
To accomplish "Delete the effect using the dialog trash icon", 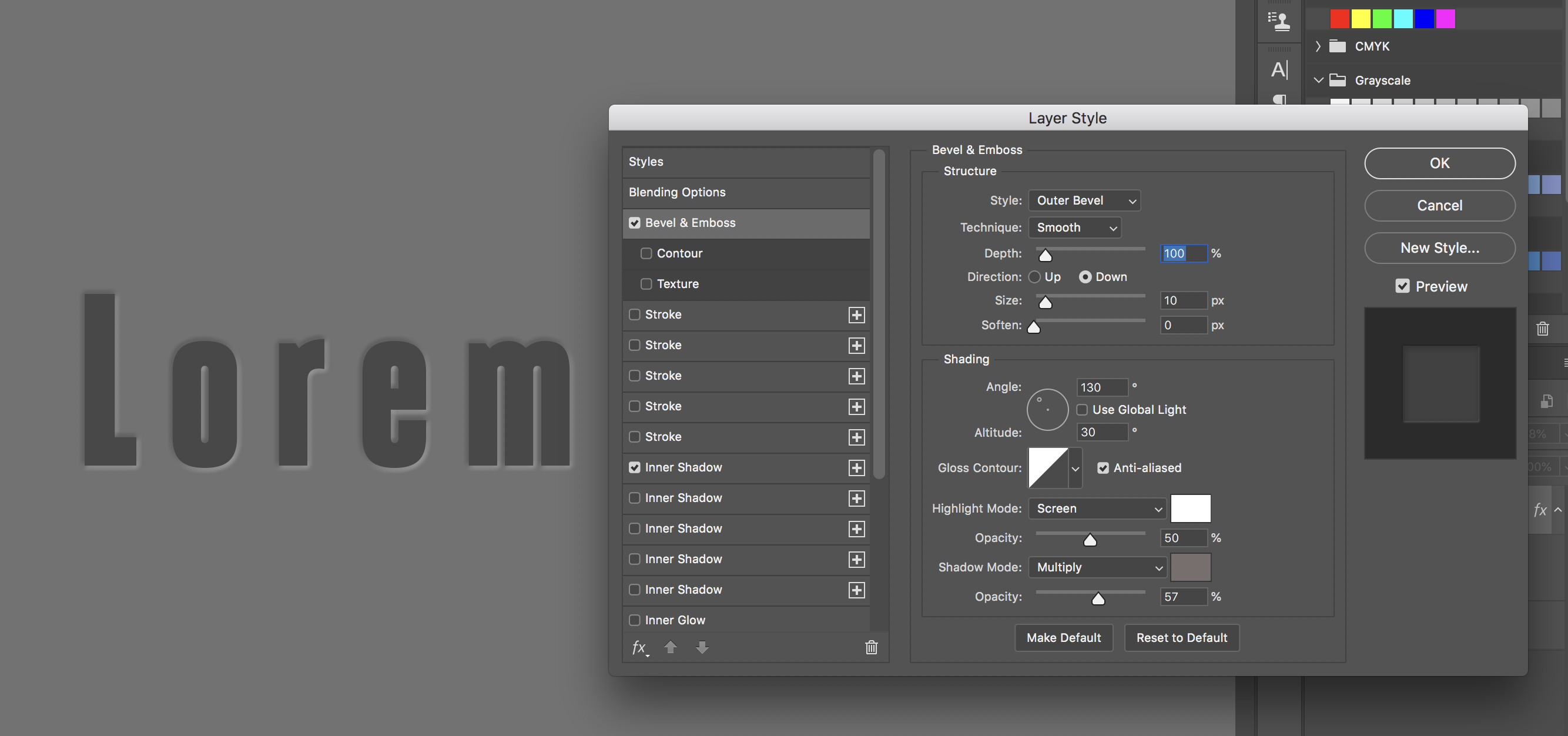I will (x=870, y=647).
